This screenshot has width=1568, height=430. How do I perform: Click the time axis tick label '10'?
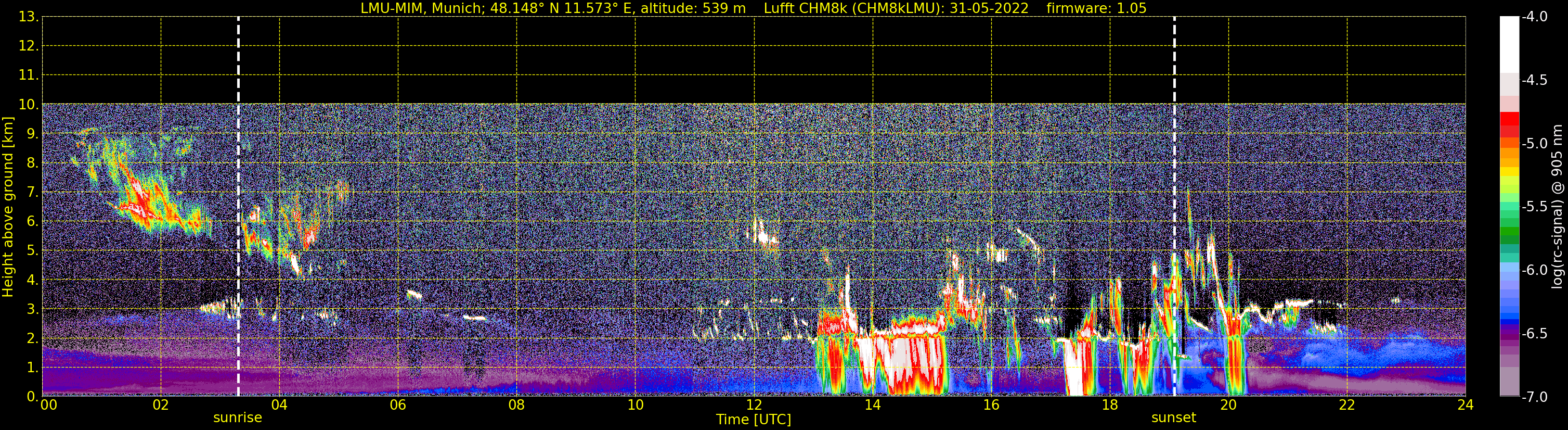(x=636, y=405)
